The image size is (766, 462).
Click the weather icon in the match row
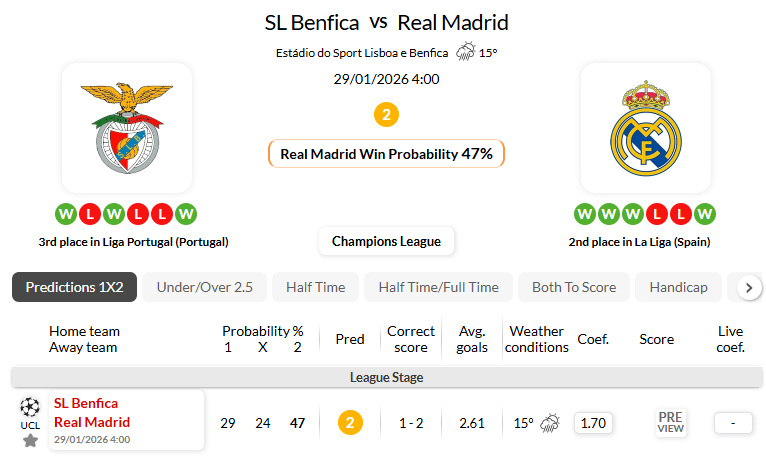point(549,423)
